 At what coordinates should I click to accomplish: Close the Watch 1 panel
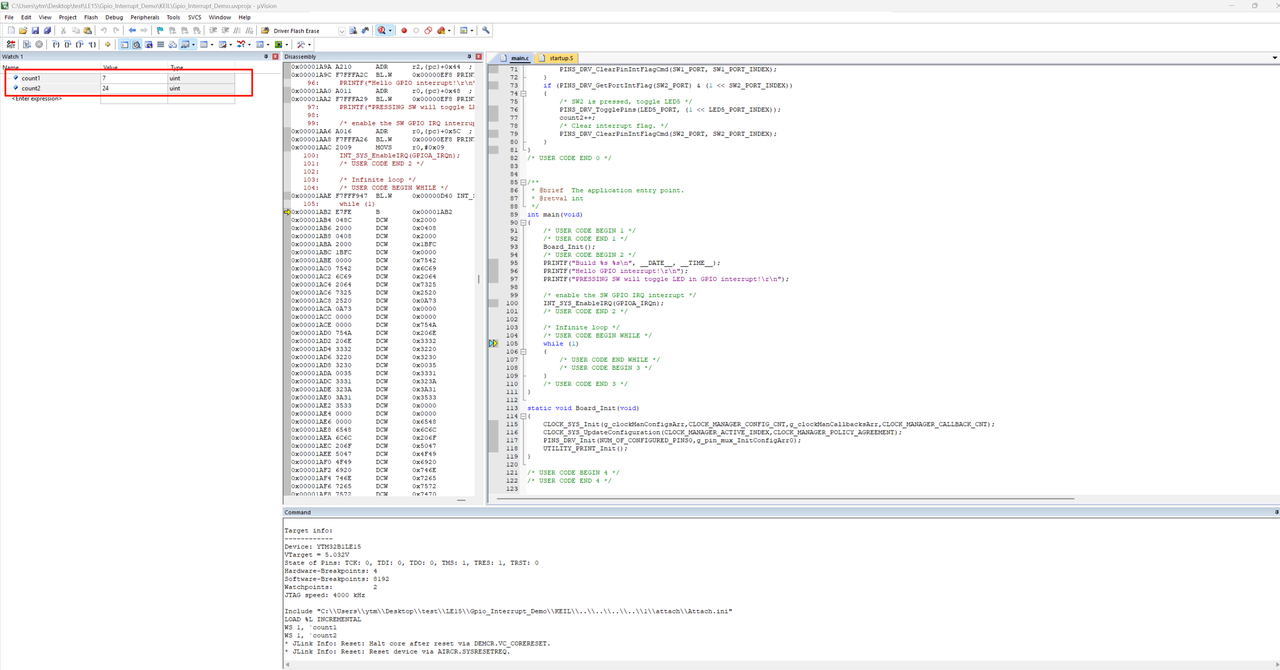[275, 57]
